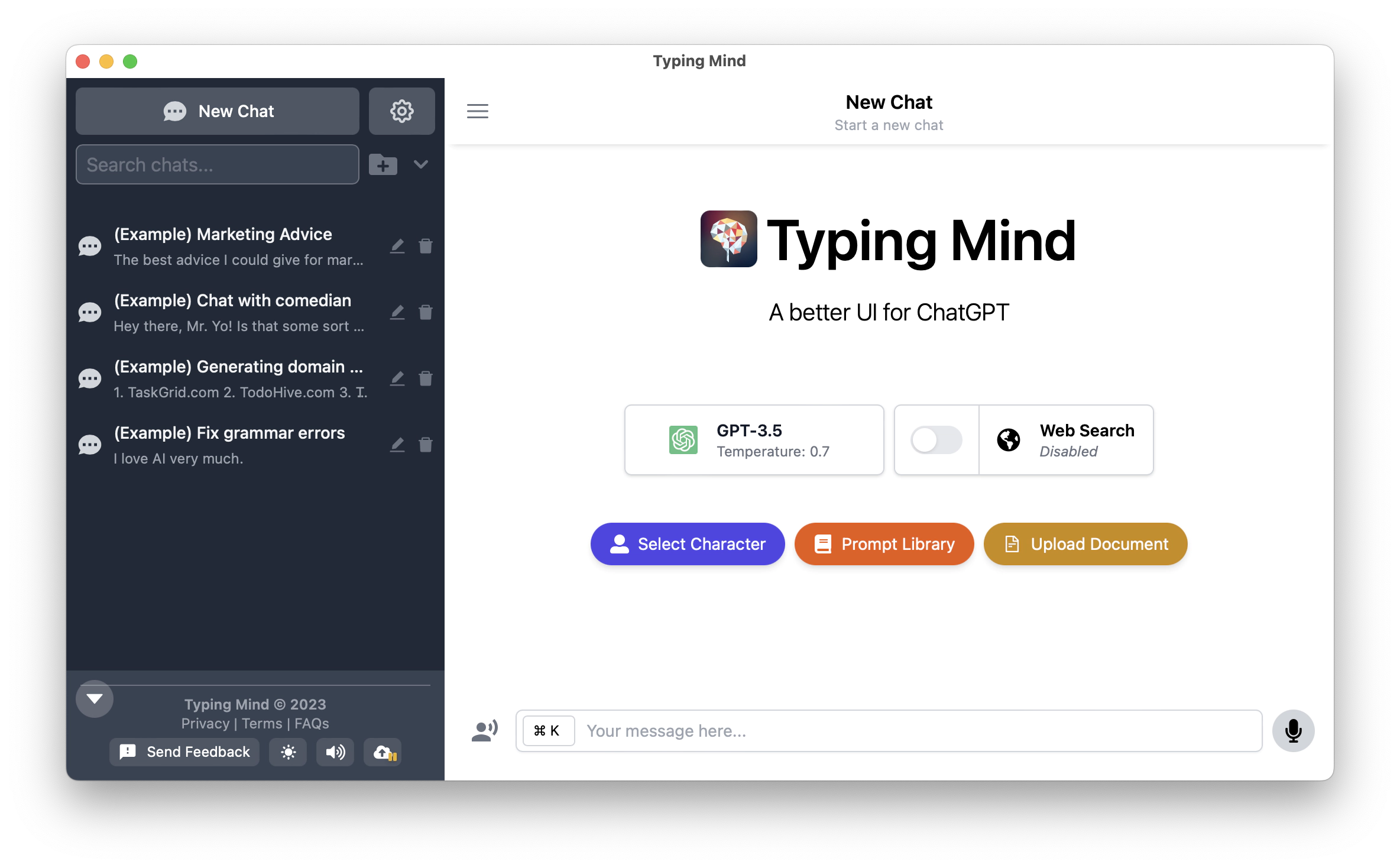Edit the Fix grammar errors chat title
The width and height of the screenshot is (1400, 868).
(397, 445)
